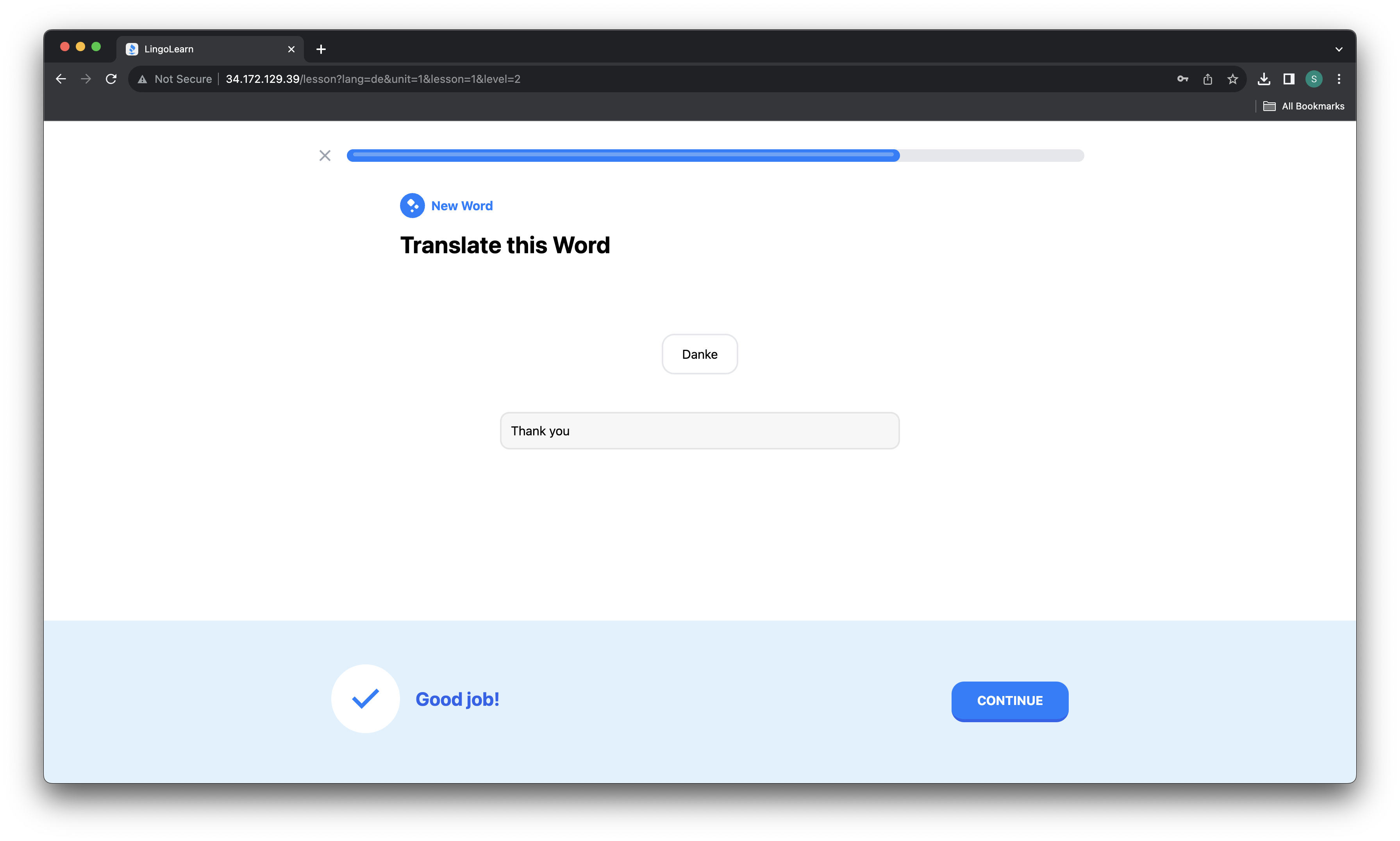Screen dimensions: 1400x841
Task: Open the saved passwords key icon
Action: pos(1182,79)
